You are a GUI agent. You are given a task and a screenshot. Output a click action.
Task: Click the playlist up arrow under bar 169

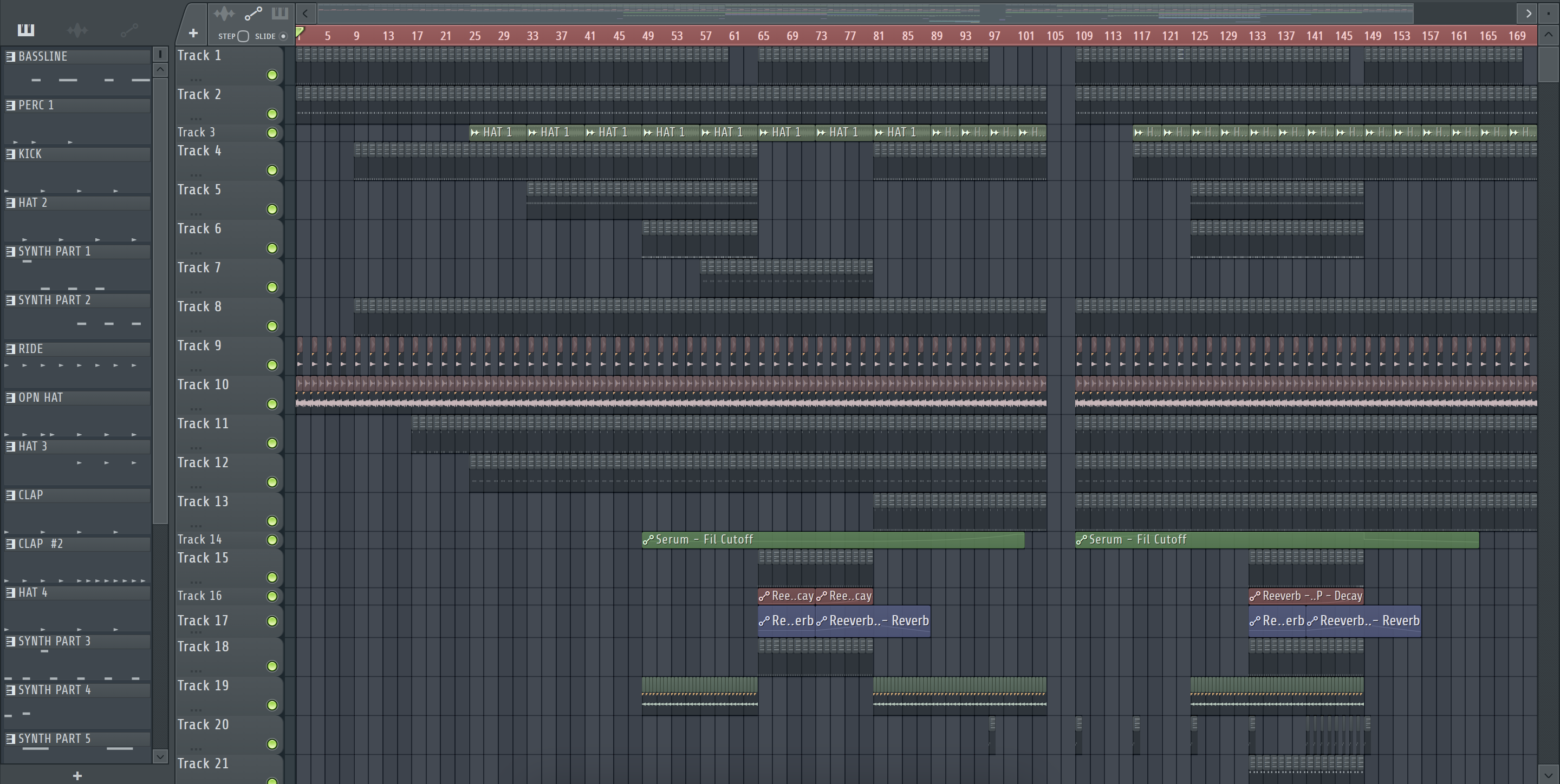tap(1548, 35)
